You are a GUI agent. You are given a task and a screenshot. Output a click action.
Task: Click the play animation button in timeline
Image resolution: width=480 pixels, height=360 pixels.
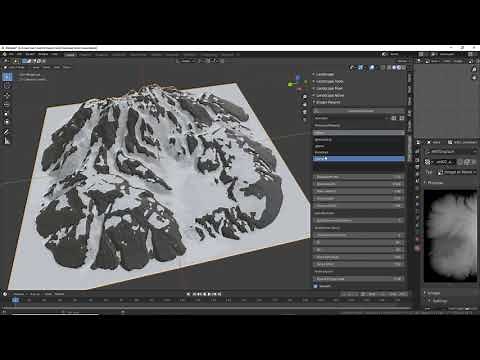[209, 294]
